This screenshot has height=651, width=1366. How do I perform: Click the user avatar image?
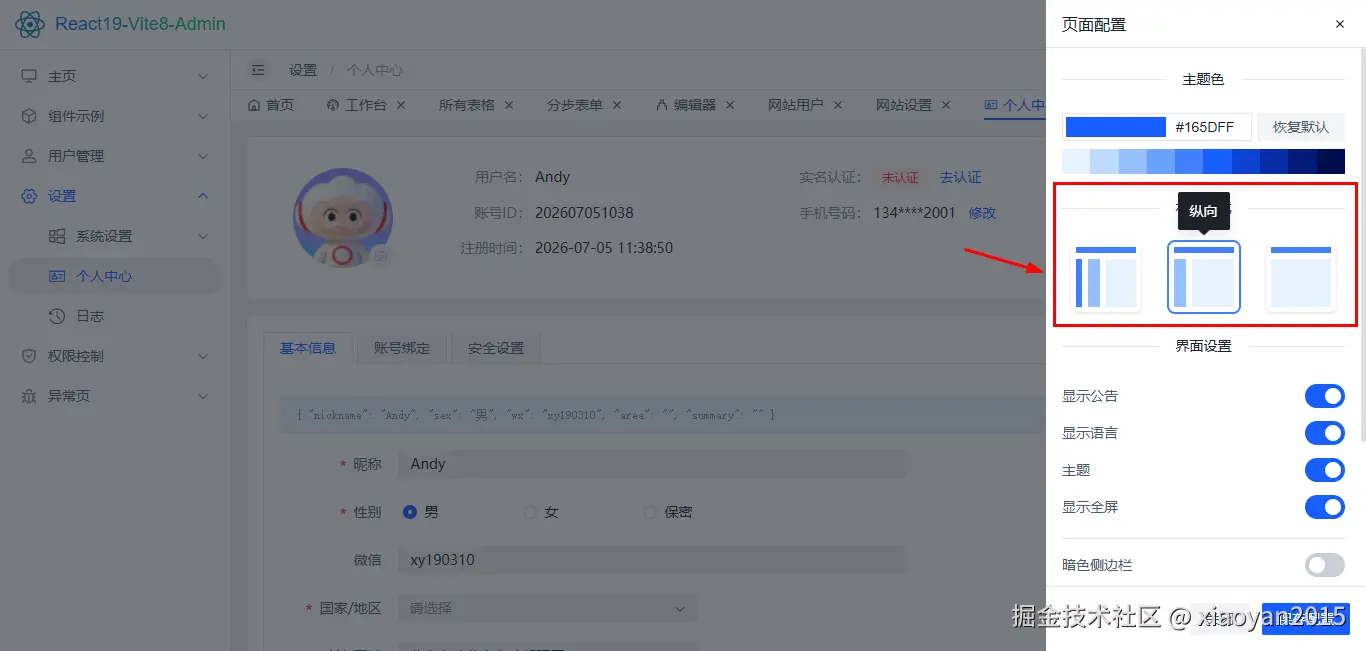342,218
